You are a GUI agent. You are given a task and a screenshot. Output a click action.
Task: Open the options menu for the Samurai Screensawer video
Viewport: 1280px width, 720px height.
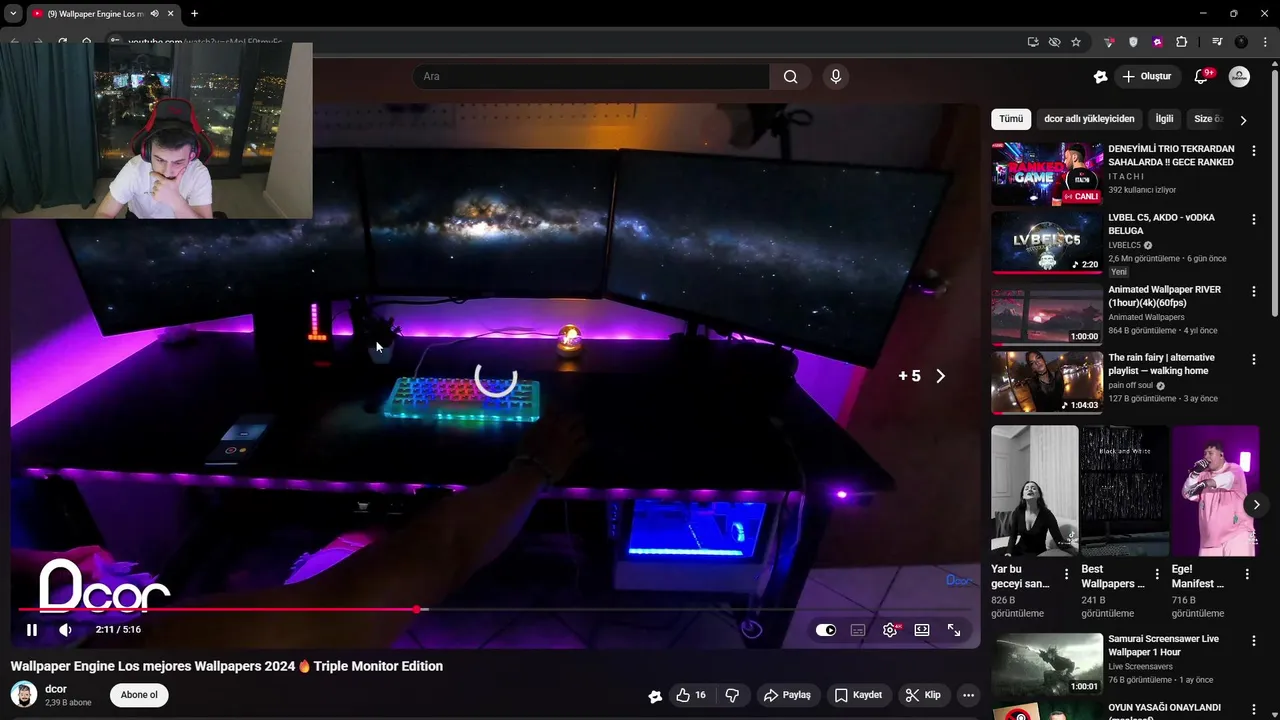coord(1253,641)
